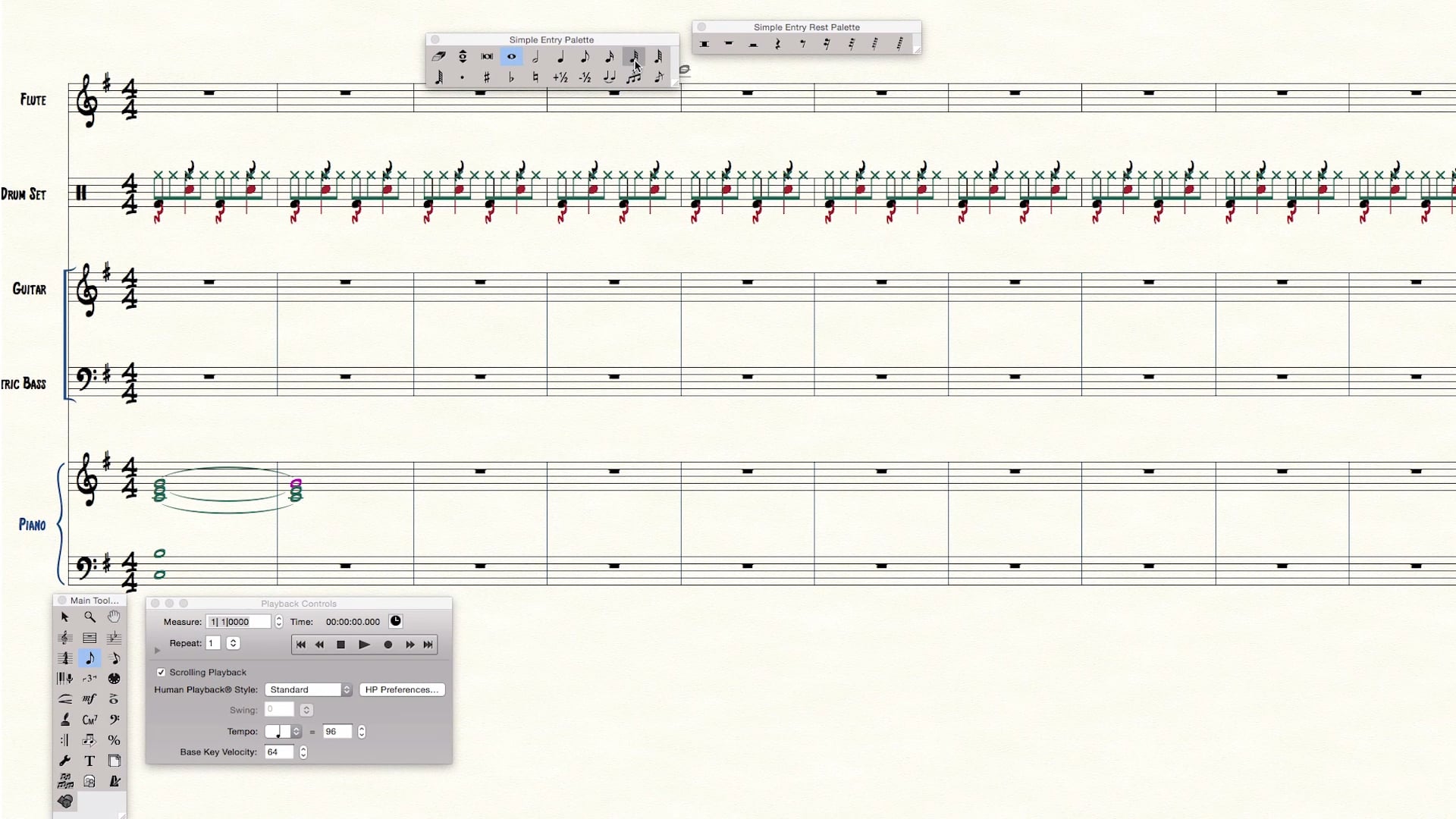
Task: Choose the Text tool
Action: [x=89, y=761]
